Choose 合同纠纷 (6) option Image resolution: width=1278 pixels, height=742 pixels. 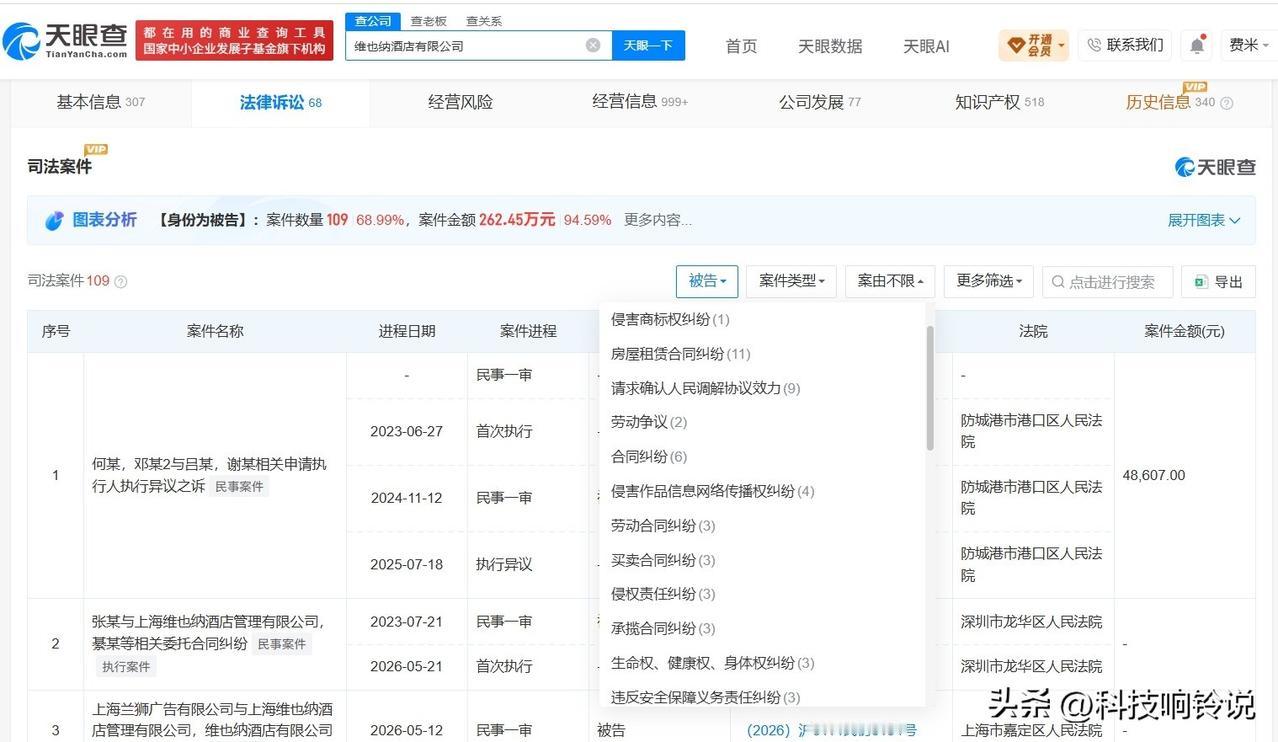coord(648,456)
